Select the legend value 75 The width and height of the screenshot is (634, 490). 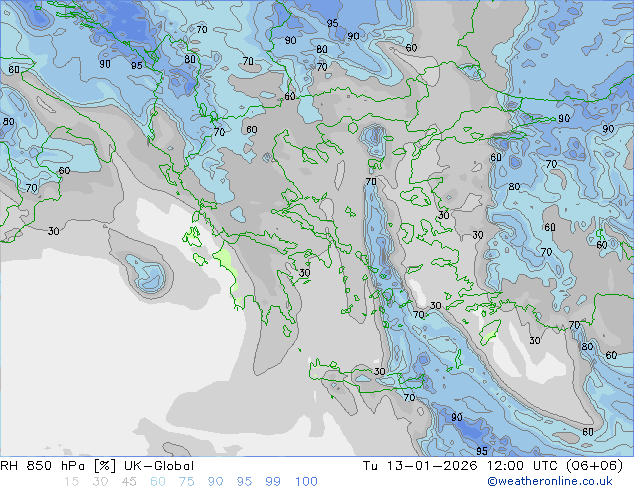(x=186, y=482)
